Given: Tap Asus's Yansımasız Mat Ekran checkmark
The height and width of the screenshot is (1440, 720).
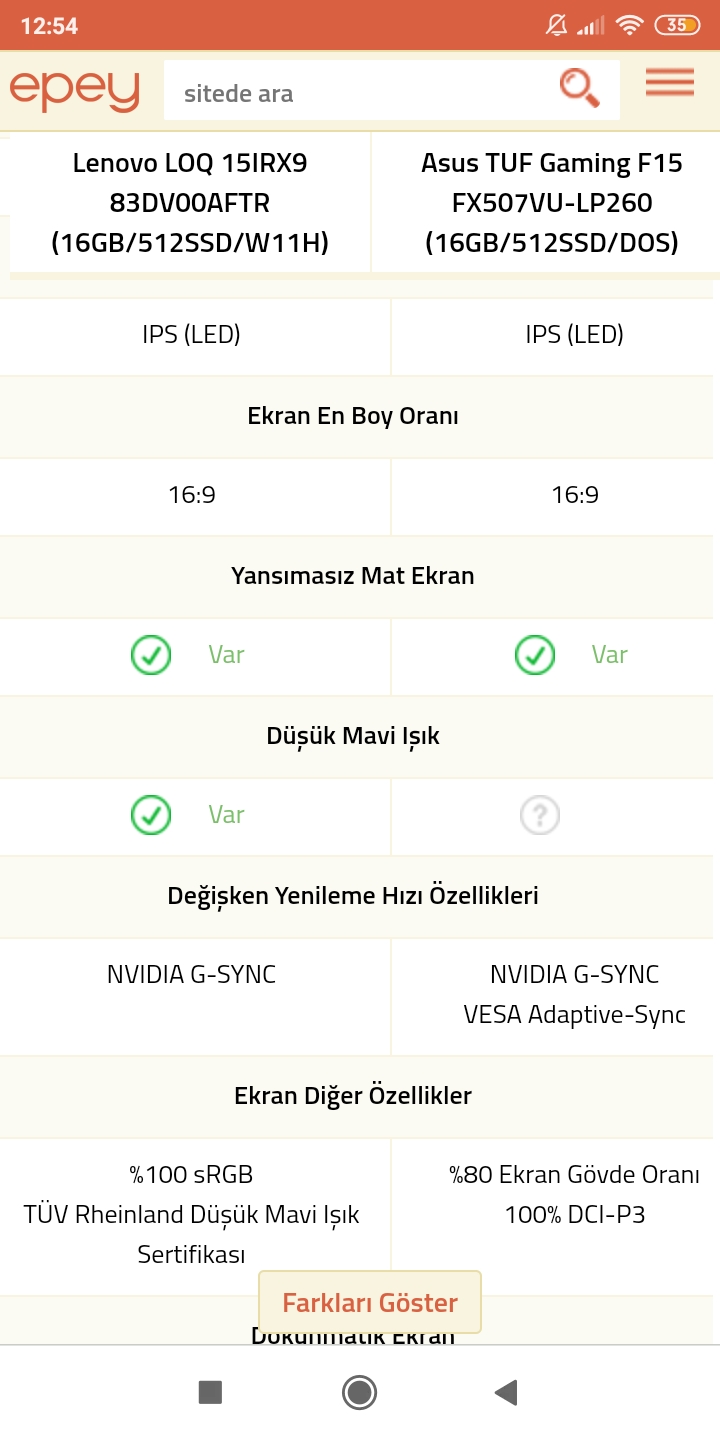Looking at the screenshot, I should [535, 655].
